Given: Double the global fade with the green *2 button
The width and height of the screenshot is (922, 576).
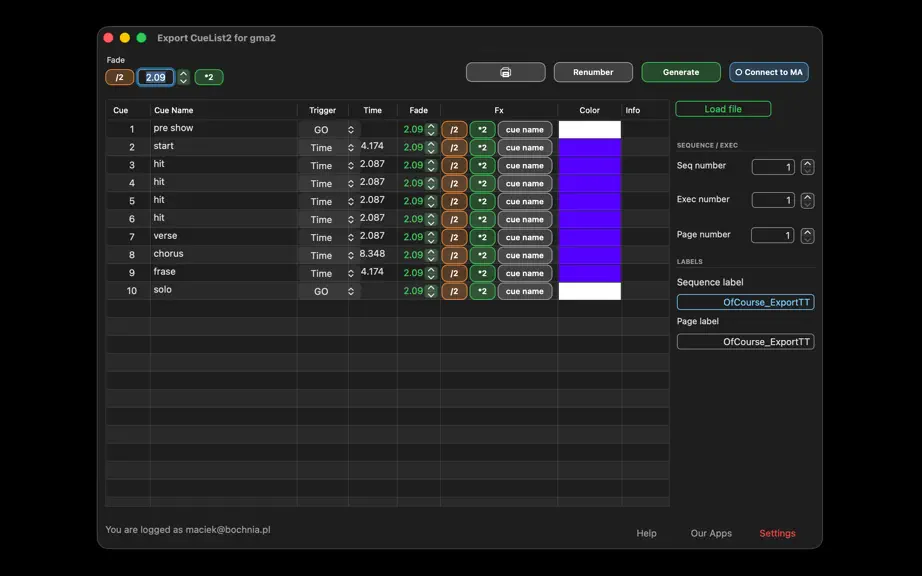Looking at the screenshot, I should click(x=209, y=77).
